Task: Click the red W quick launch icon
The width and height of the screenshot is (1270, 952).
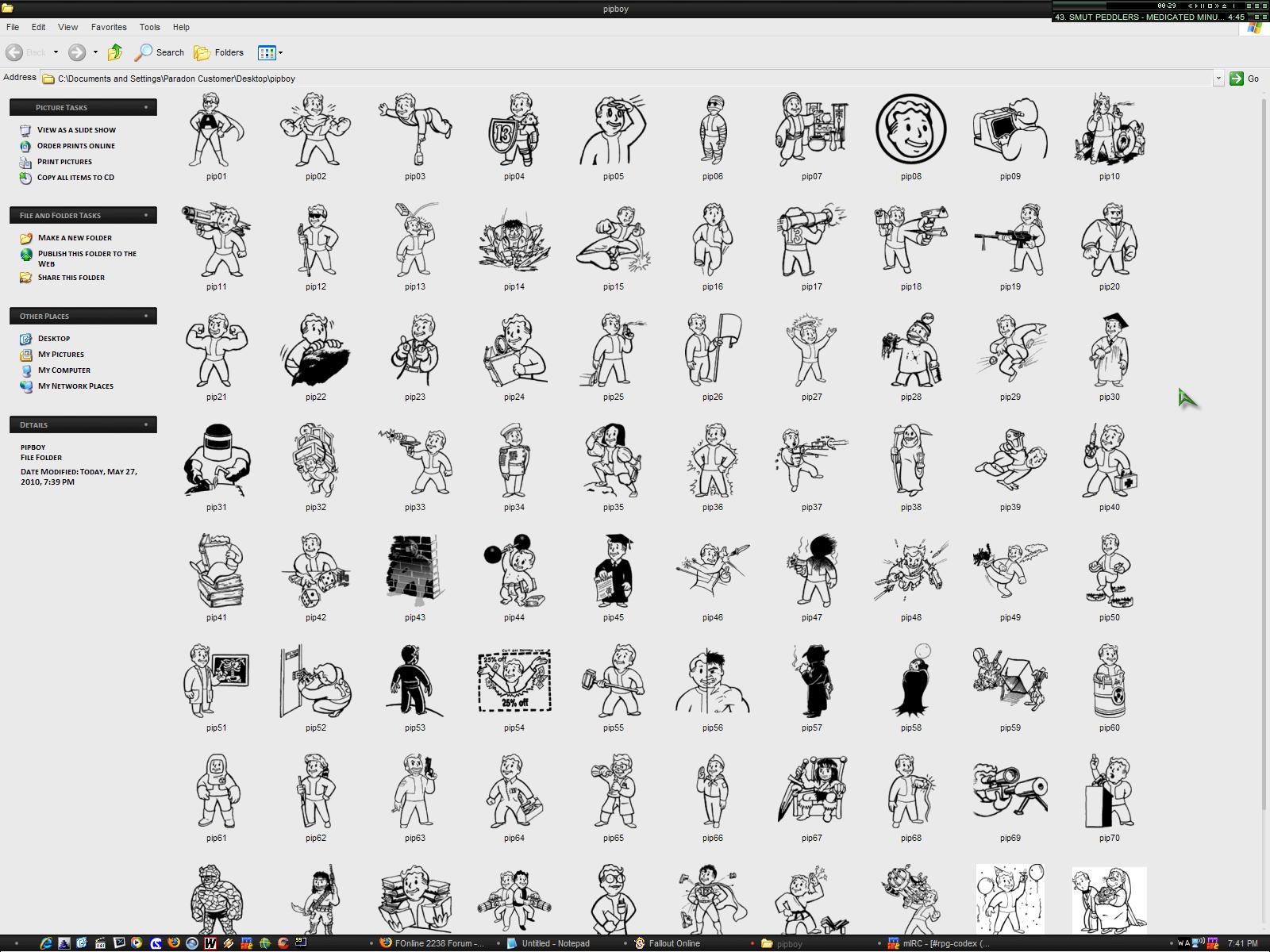Action: (x=210, y=942)
